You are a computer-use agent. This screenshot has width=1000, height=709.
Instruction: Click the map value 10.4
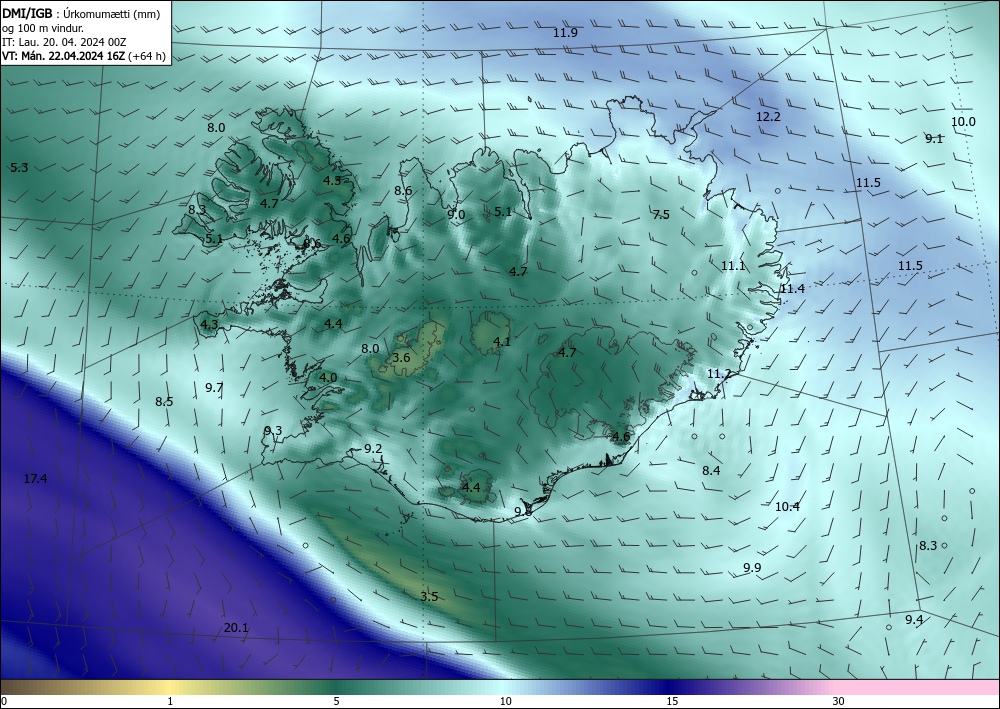tap(787, 507)
